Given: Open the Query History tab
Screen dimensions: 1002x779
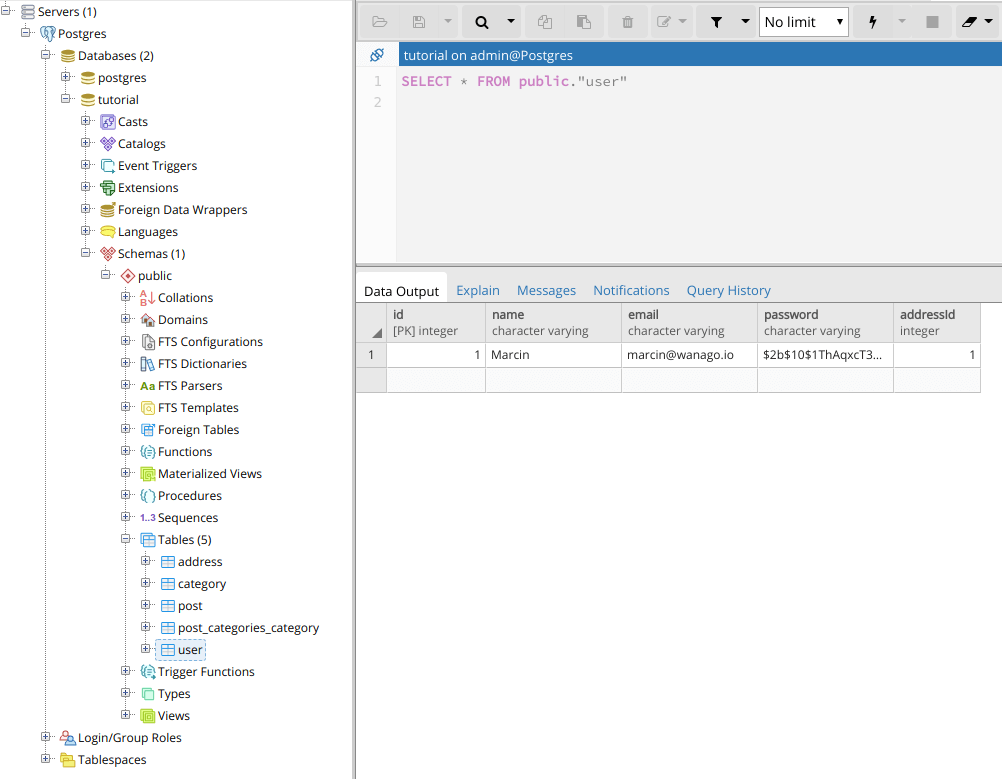Looking at the screenshot, I should click(728, 290).
